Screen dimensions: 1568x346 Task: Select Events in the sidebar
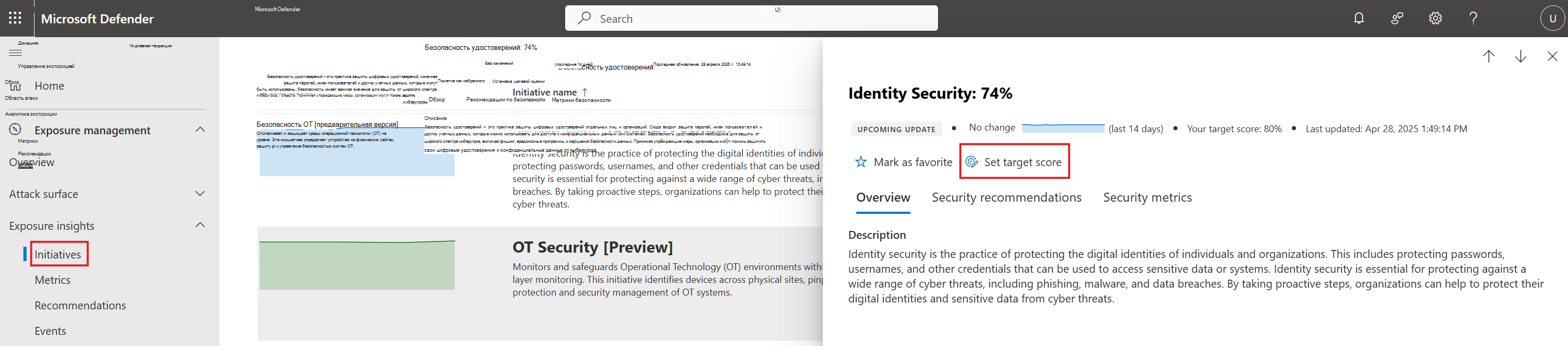tap(50, 331)
